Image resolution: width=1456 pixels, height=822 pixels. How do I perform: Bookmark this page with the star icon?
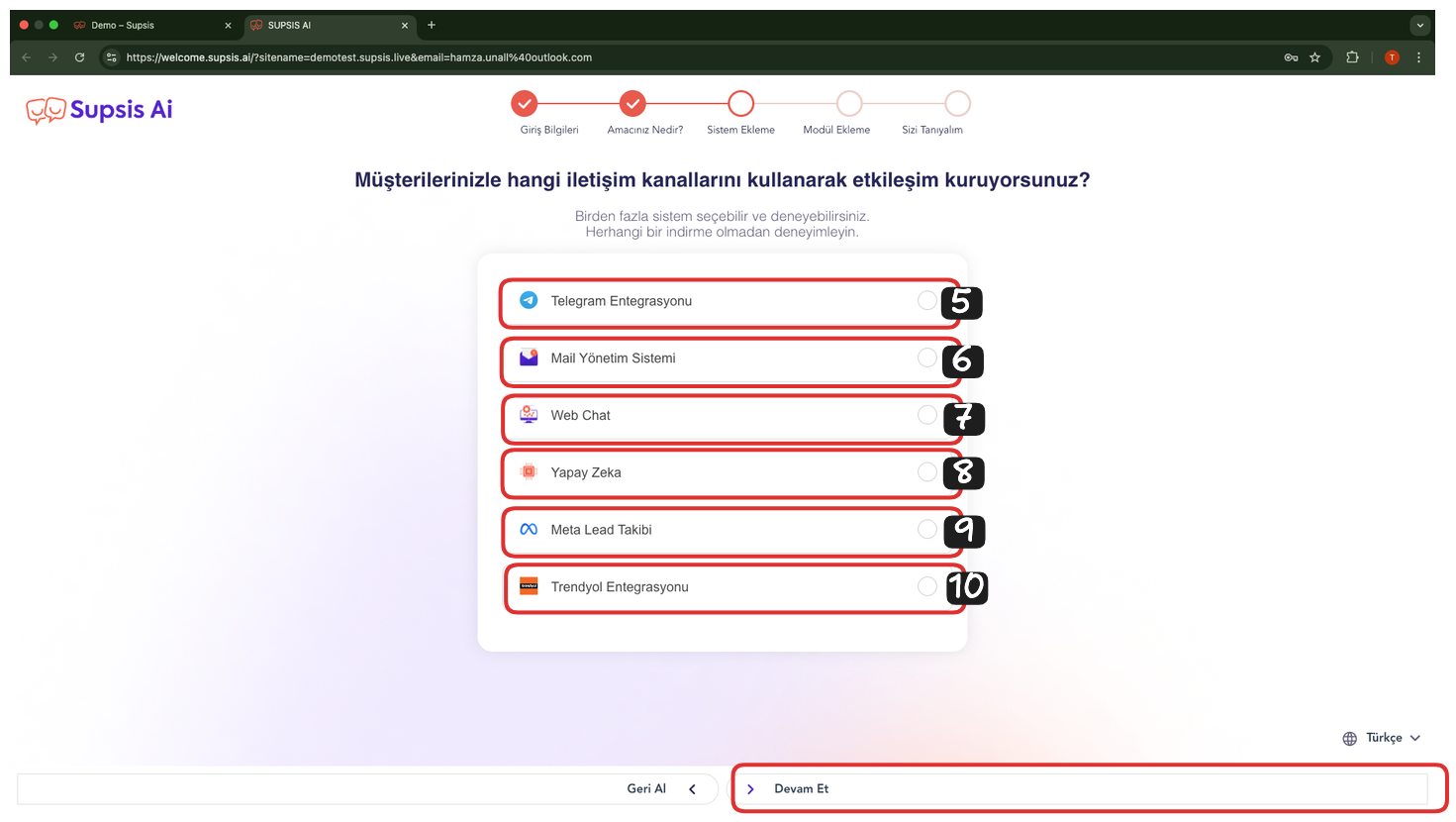click(x=1315, y=57)
